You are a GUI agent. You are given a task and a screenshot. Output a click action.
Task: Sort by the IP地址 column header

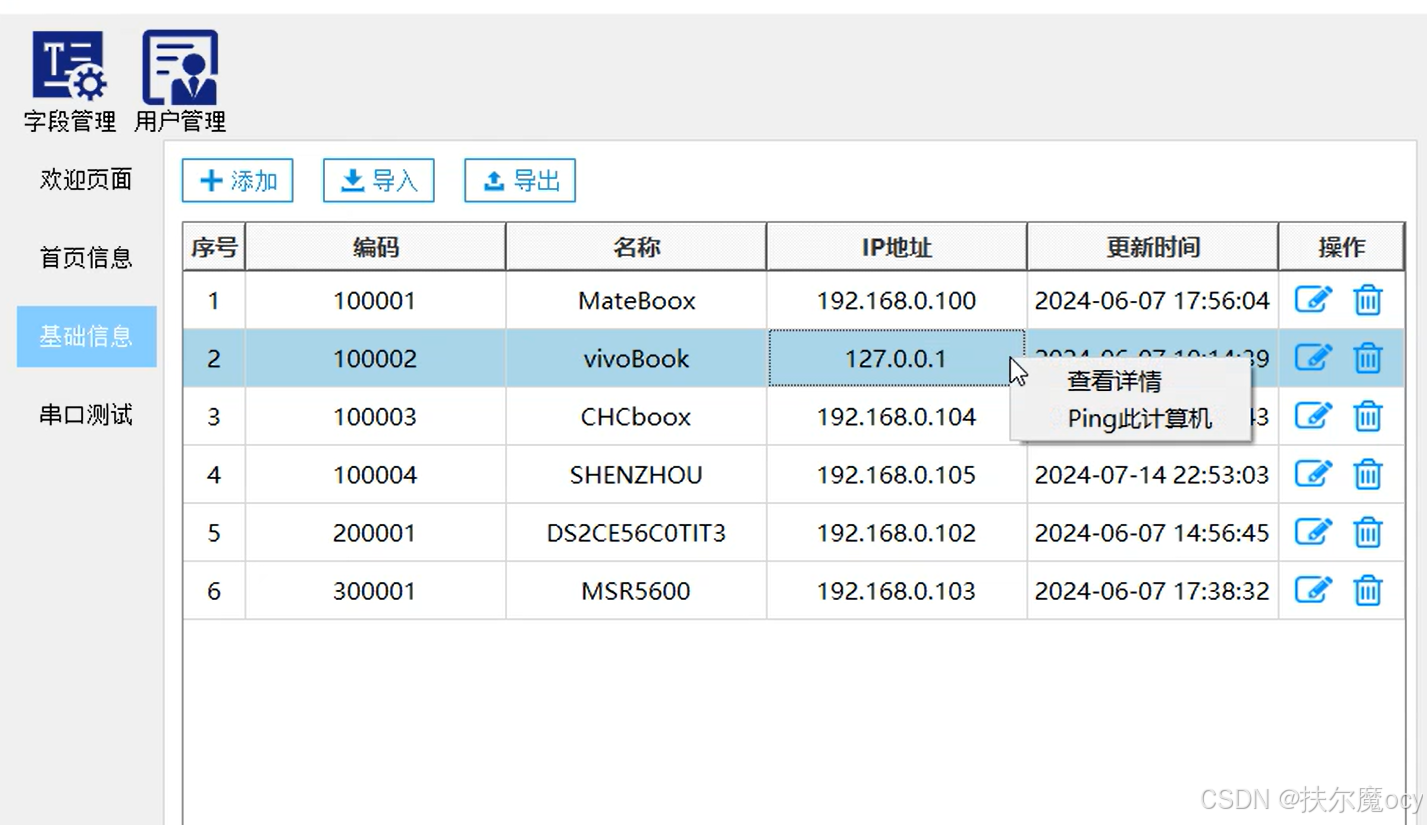click(897, 247)
